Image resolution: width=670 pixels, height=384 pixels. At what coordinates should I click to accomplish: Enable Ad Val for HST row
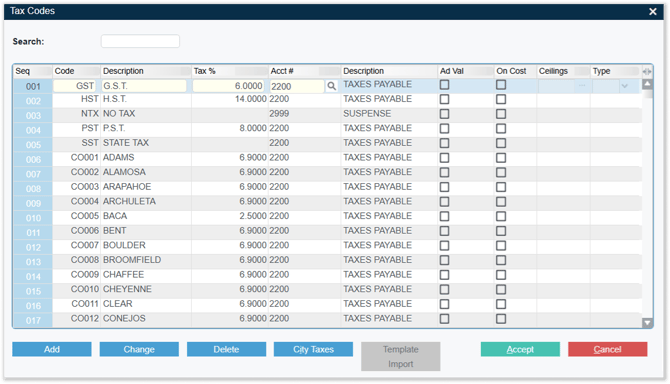coord(444,99)
